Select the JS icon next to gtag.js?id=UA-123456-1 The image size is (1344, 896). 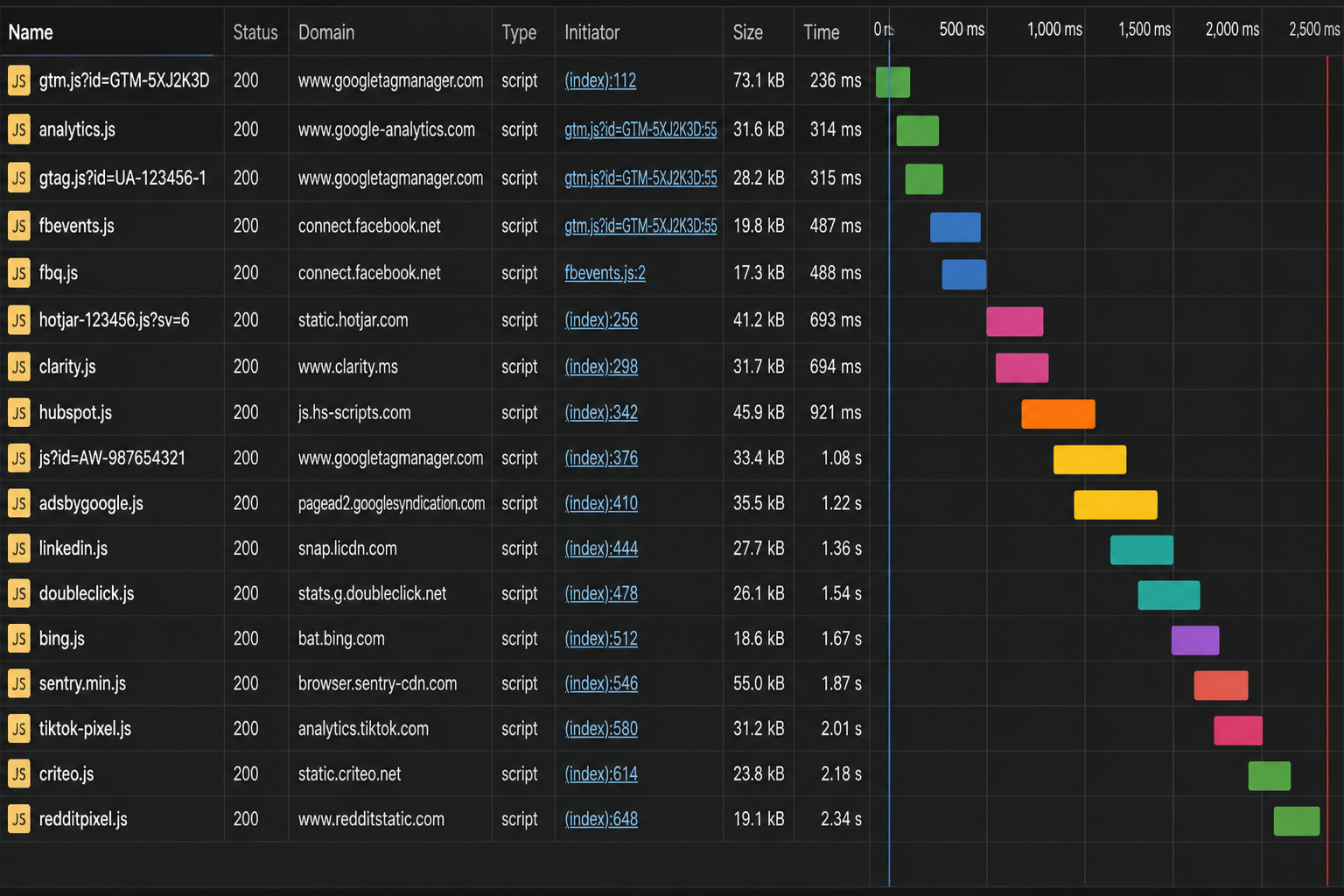18,178
